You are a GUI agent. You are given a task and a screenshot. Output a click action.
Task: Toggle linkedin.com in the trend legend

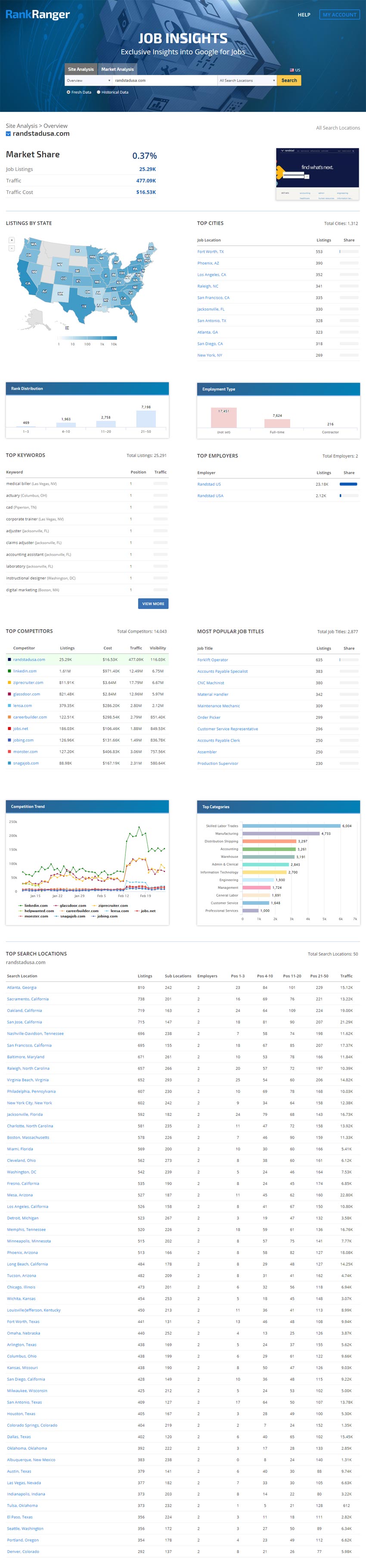tap(33, 905)
